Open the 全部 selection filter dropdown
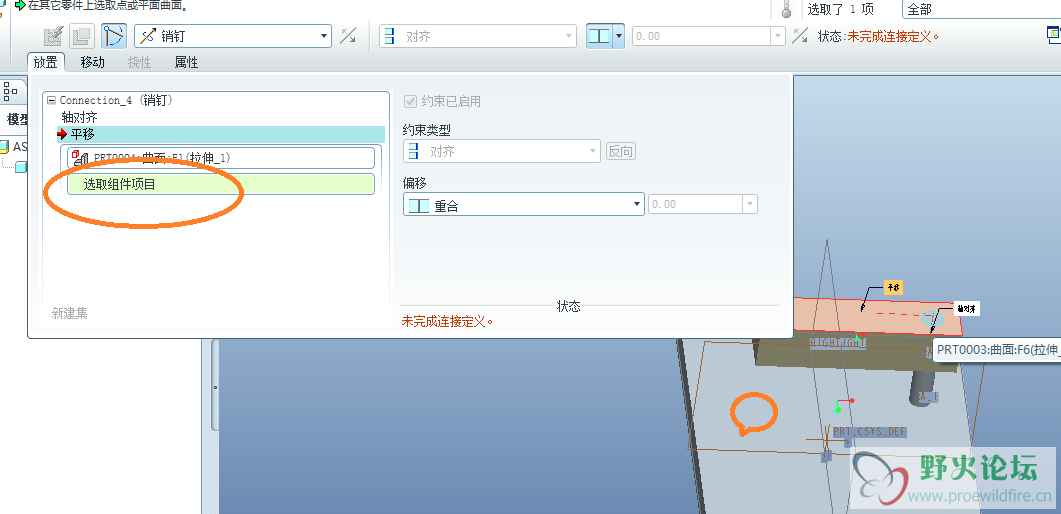The width and height of the screenshot is (1061, 514). pyautogui.click(x=981, y=9)
